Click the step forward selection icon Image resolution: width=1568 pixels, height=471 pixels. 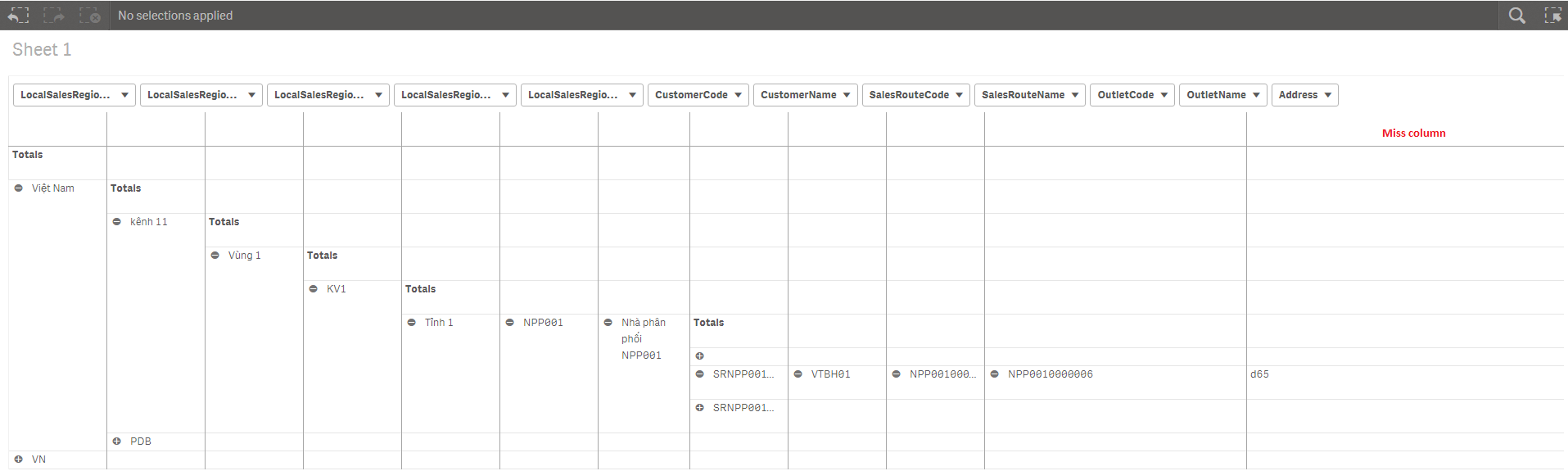pyautogui.click(x=54, y=16)
